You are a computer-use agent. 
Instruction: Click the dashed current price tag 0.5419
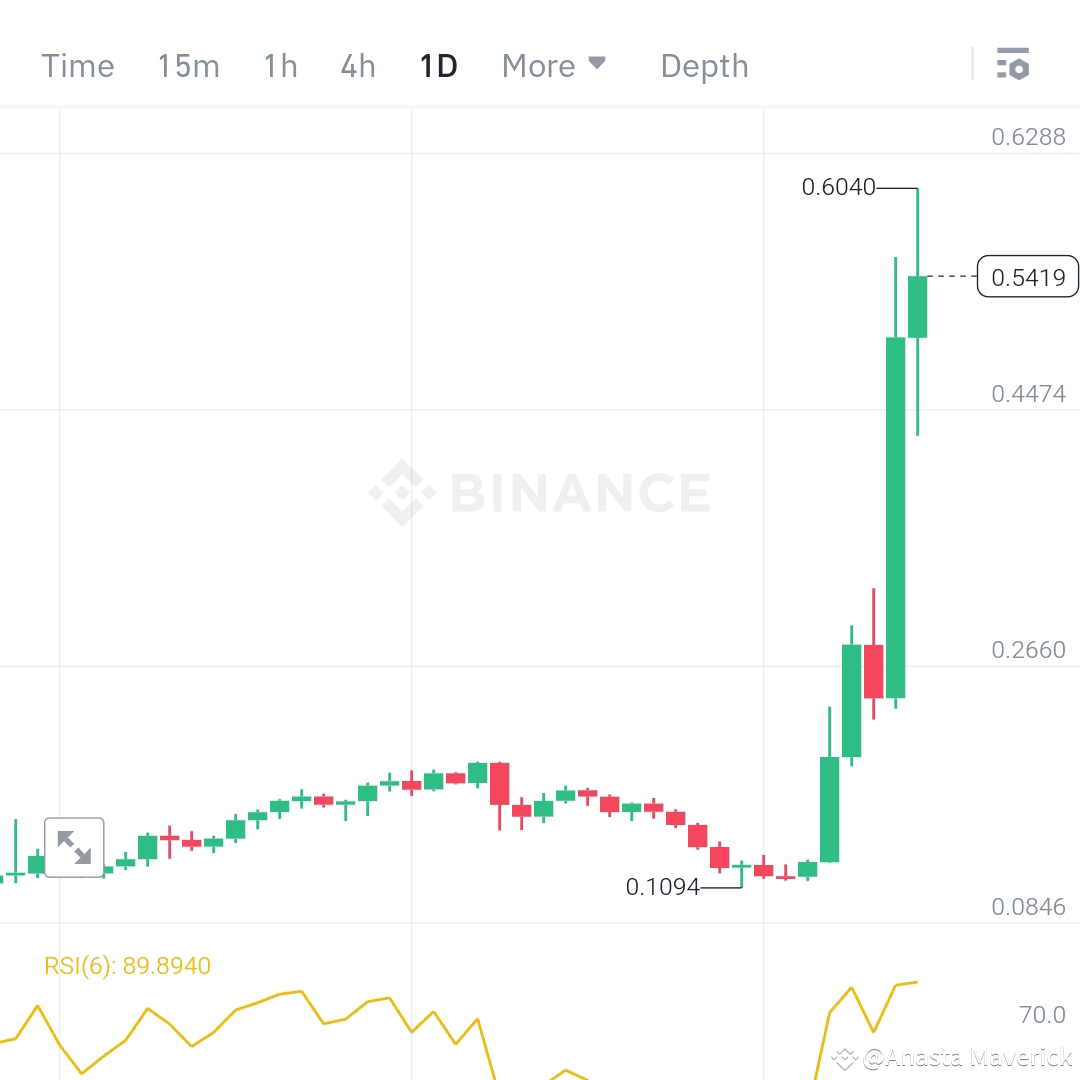[x=1026, y=277]
